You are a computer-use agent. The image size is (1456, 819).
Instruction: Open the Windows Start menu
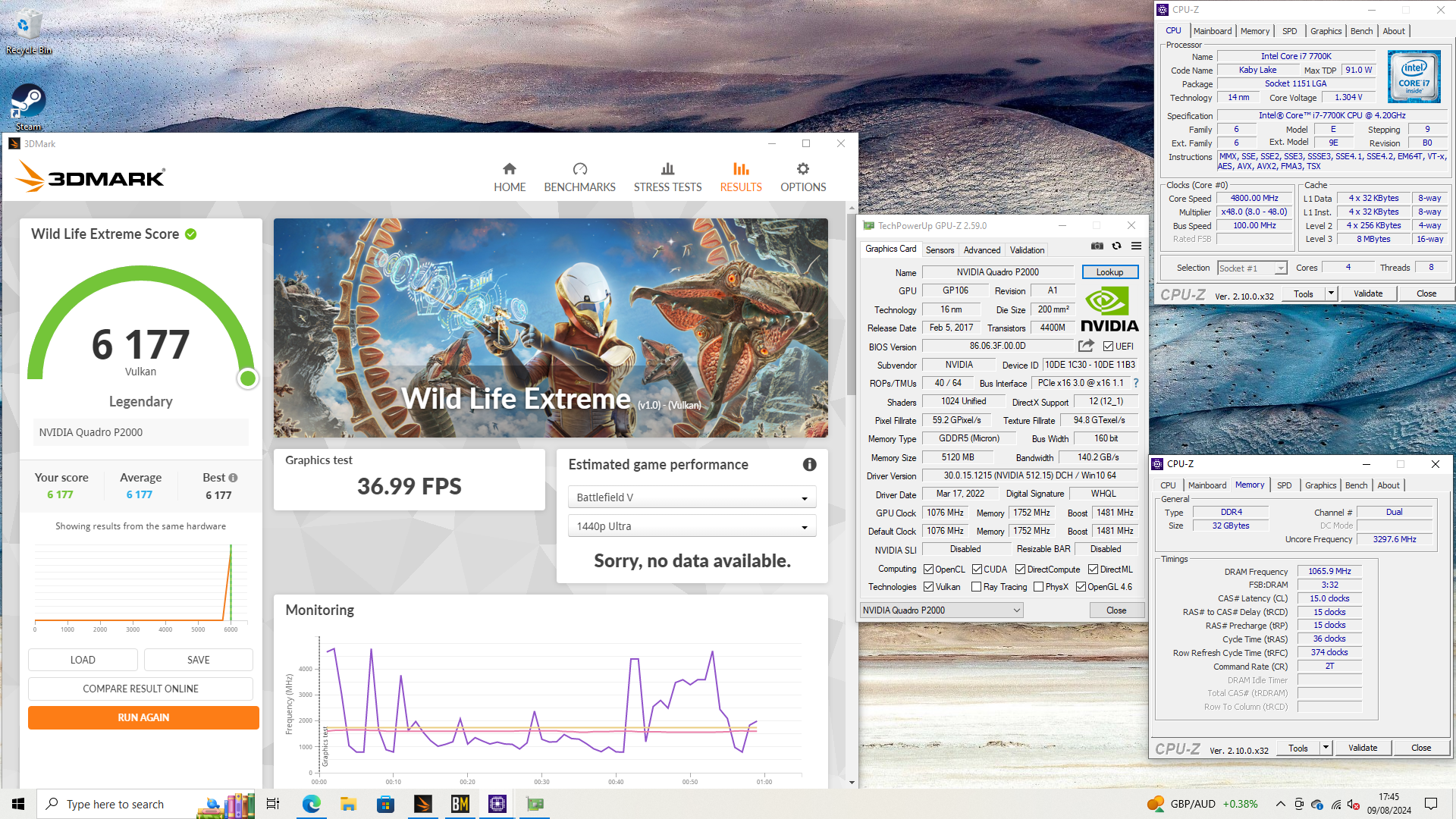click(18, 804)
